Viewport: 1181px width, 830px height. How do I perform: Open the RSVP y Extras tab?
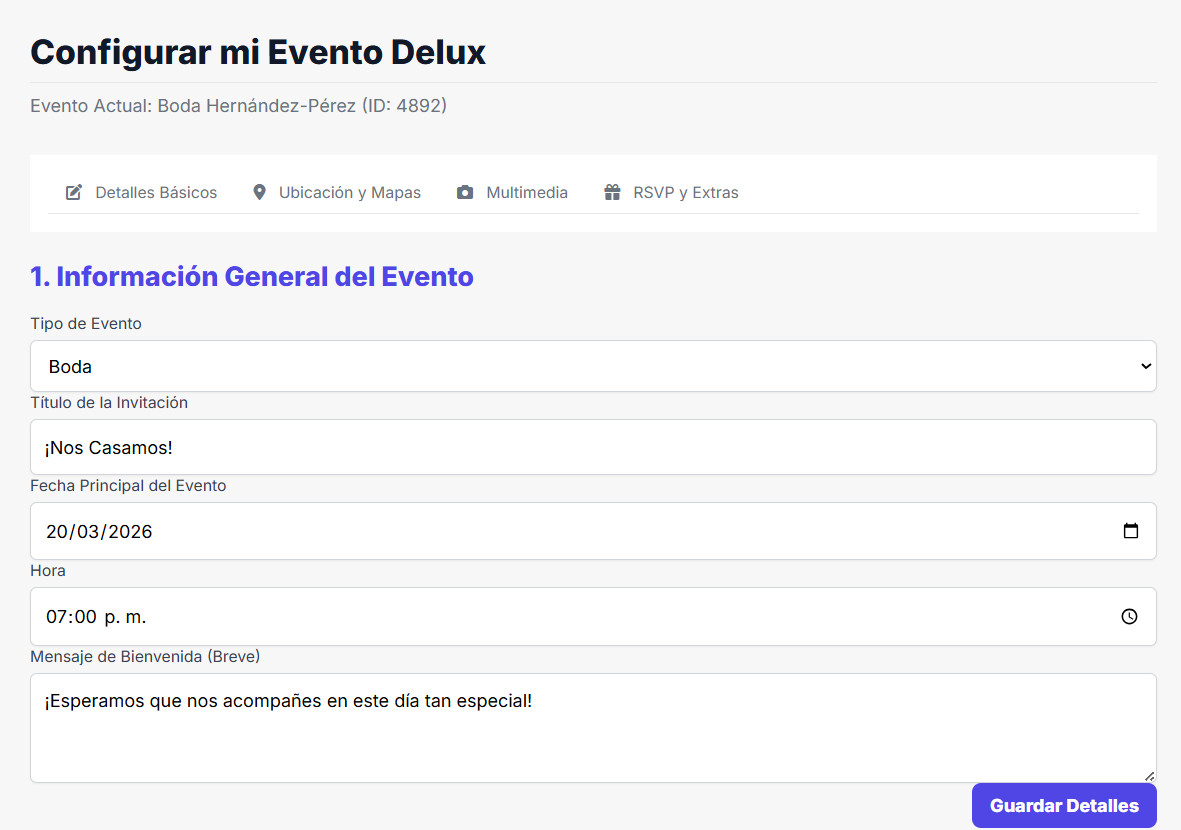(684, 192)
